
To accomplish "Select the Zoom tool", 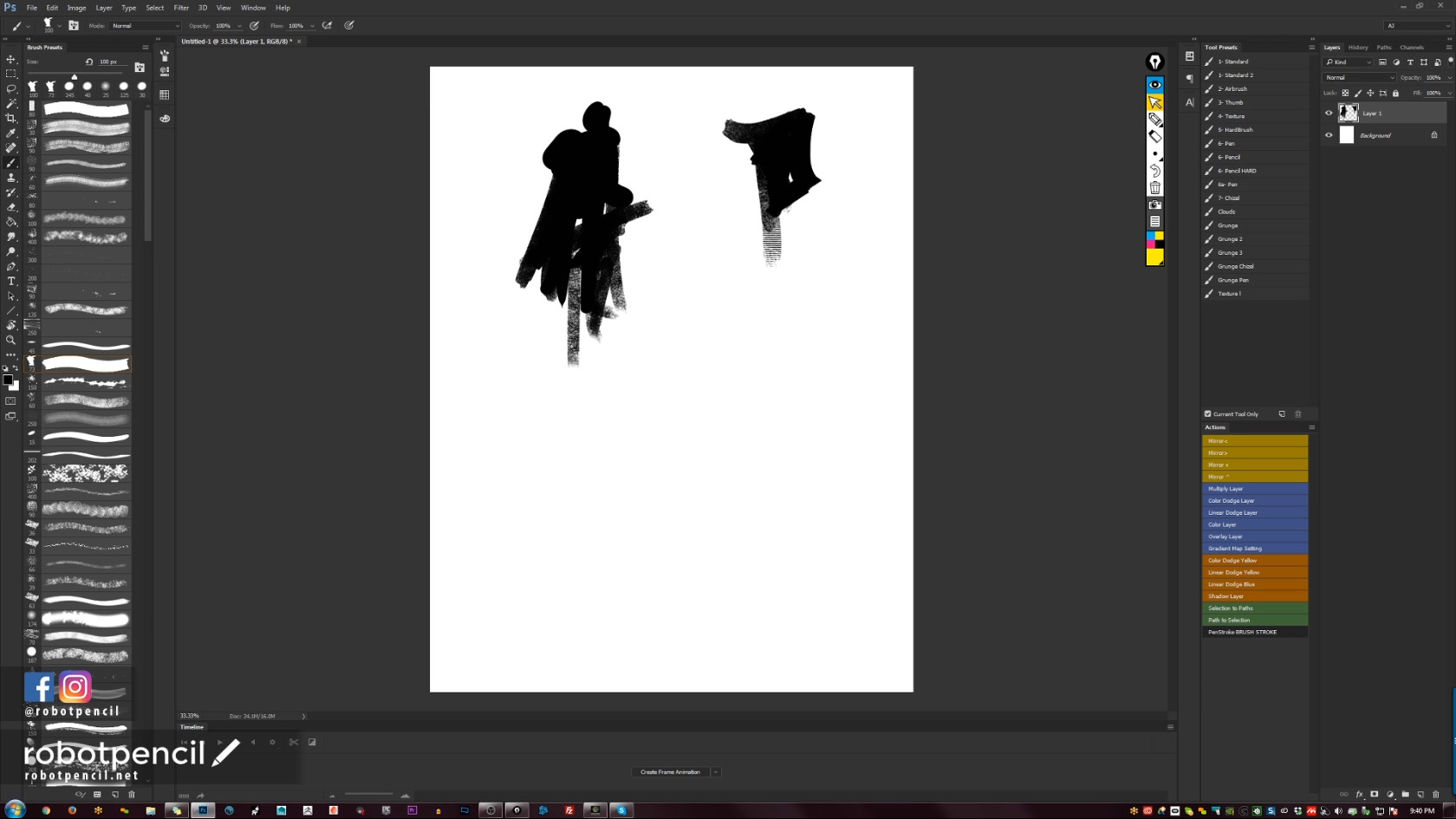I will [x=11, y=340].
